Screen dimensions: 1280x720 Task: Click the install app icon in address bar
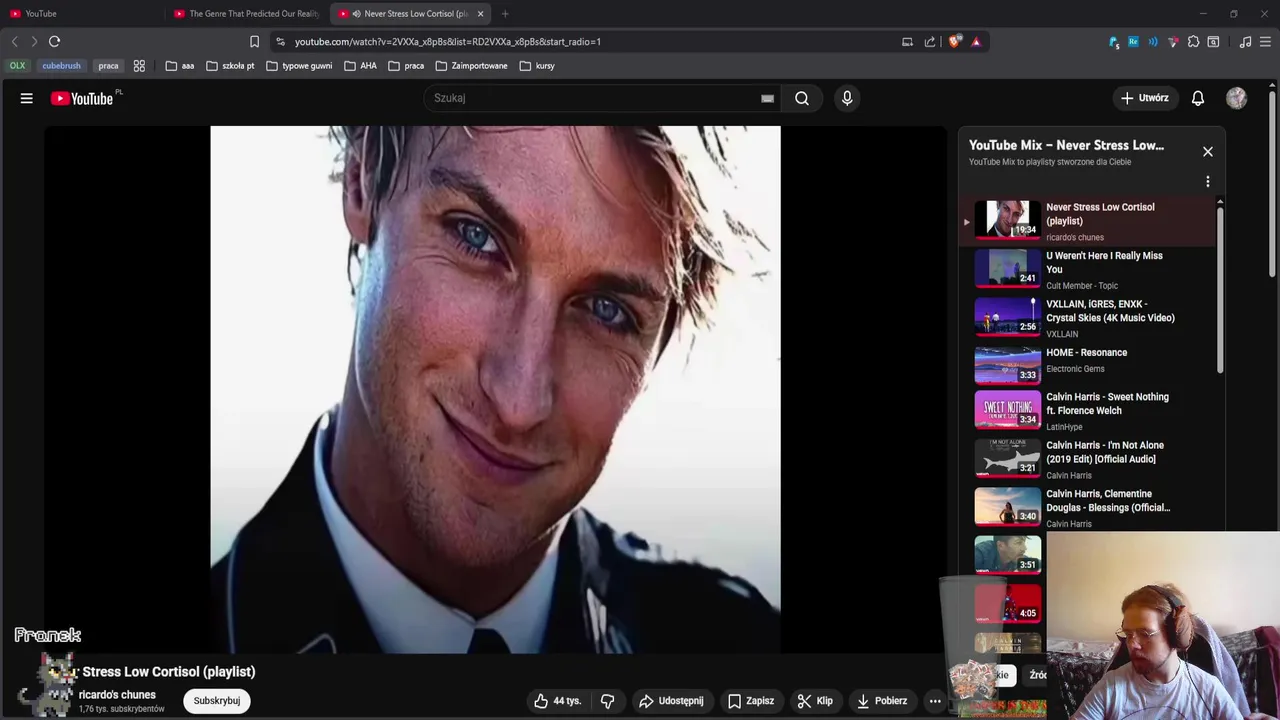click(907, 42)
